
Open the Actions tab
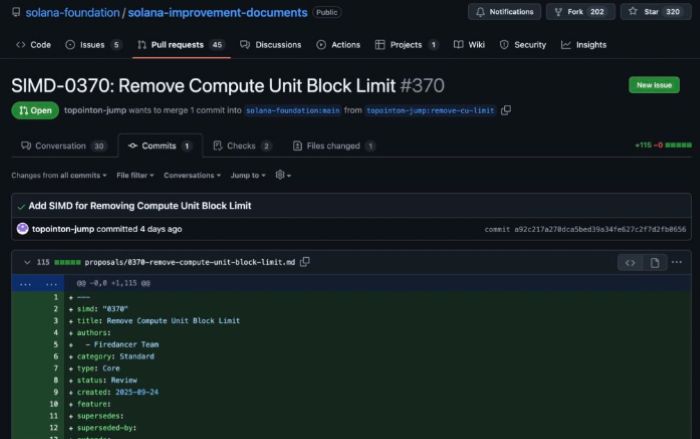click(338, 45)
